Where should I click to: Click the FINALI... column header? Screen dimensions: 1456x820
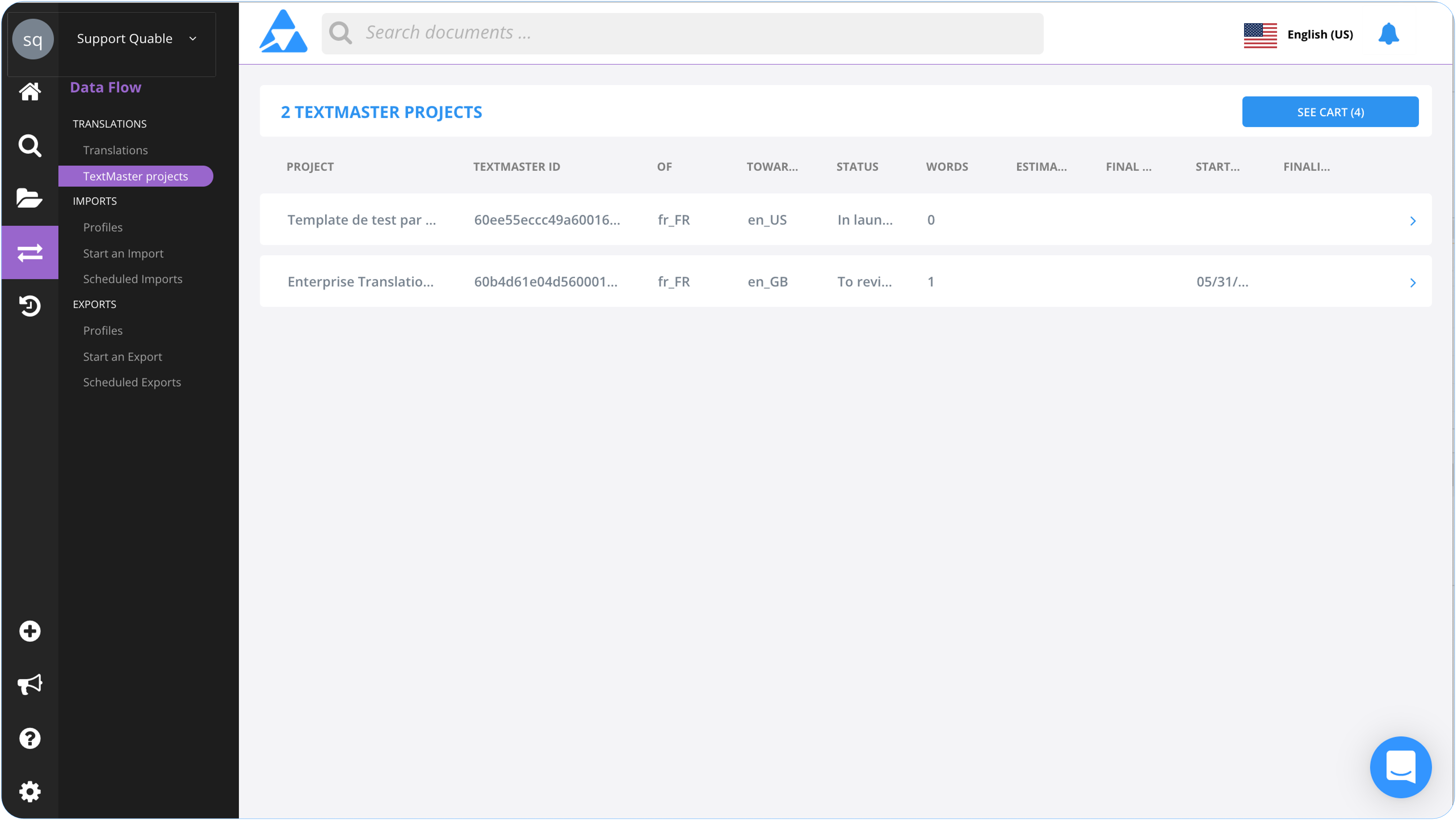(x=1306, y=167)
